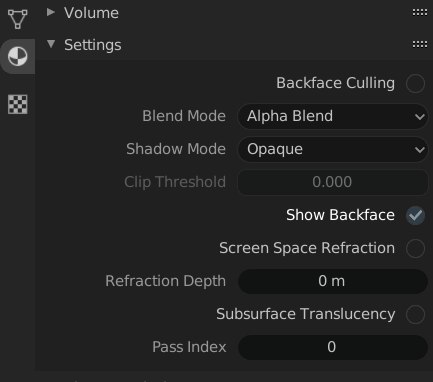
Task: Toggle the Subsurface Translucency checkbox
Action: pos(415,314)
